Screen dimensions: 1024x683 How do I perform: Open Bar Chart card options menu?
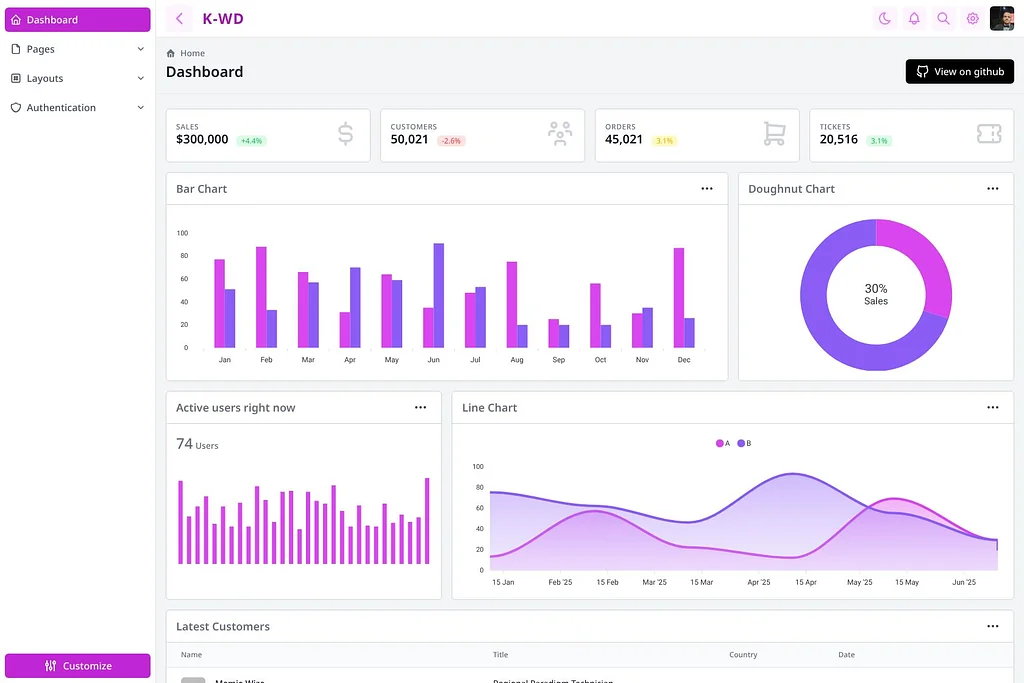pos(707,189)
